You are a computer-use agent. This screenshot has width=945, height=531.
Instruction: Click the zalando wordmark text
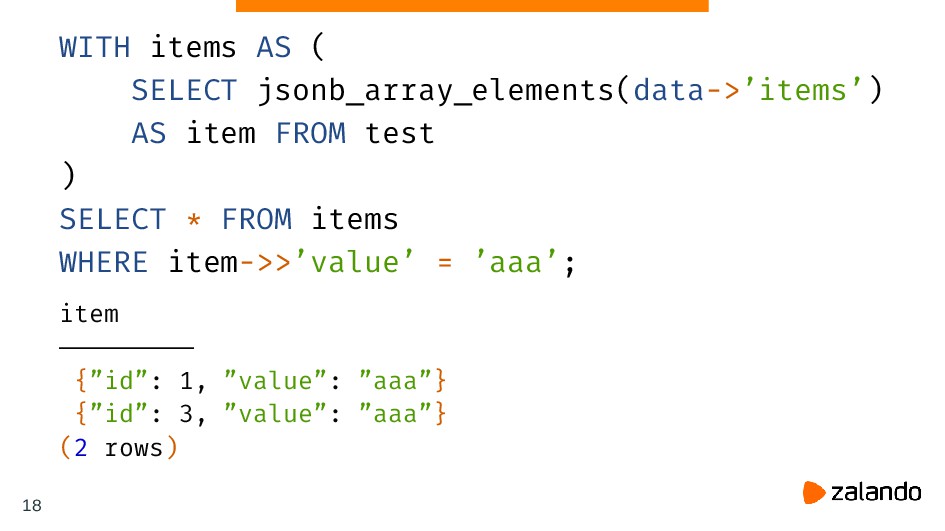pyautogui.click(x=876, y=492)
